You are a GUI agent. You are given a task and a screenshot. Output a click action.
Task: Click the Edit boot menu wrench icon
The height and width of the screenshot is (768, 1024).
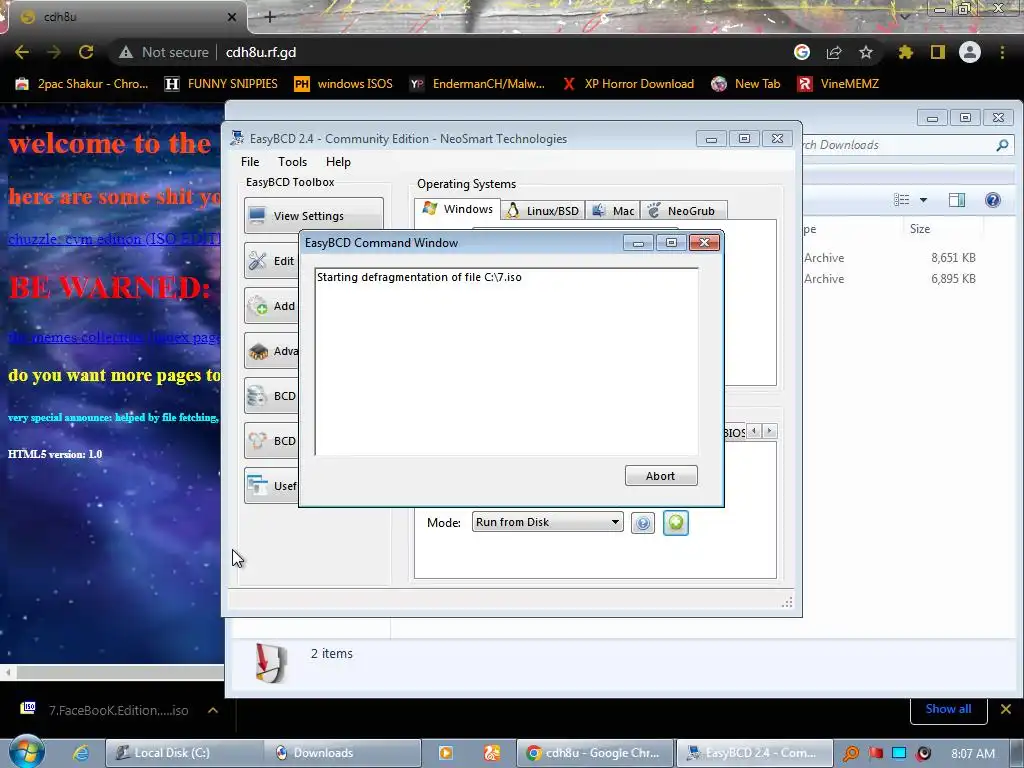257,261
